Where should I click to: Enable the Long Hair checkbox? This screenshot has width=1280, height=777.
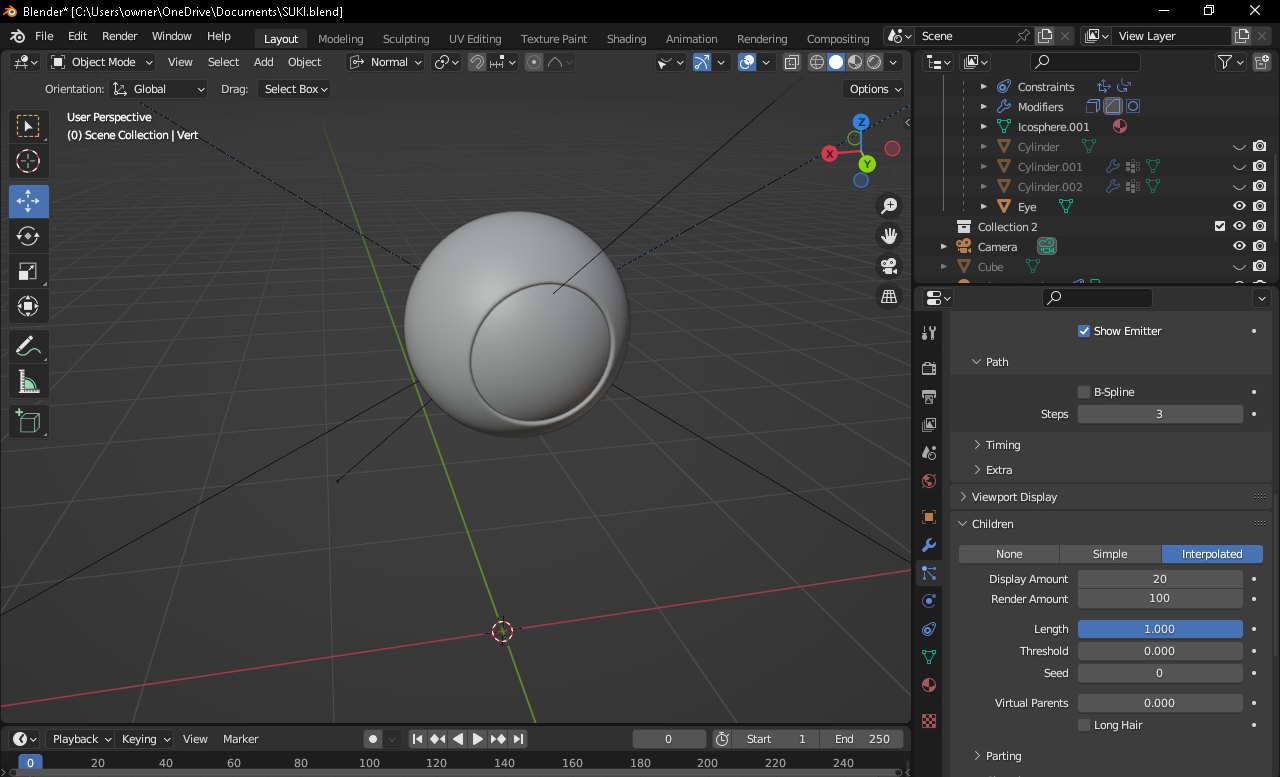1084,725
